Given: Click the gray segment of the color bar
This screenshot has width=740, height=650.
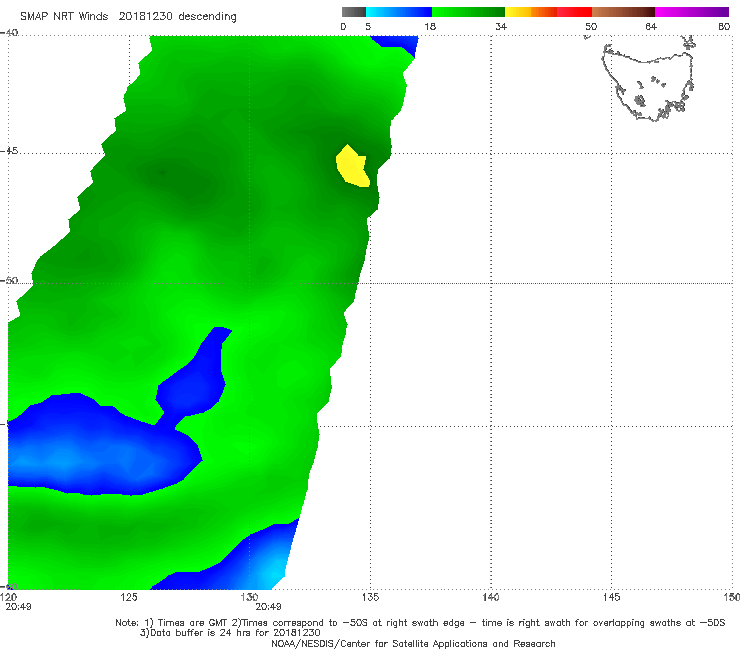Looking at the screenshot, I should coord(354,12).
